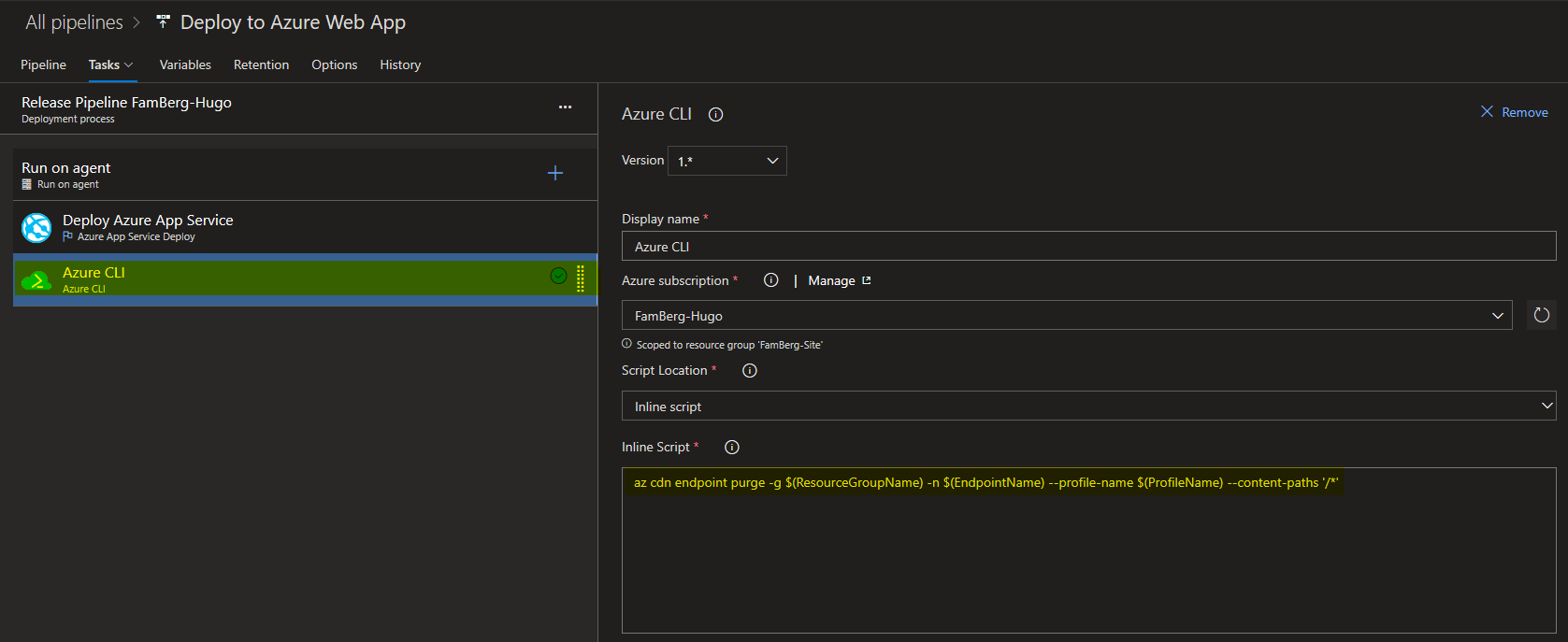This screenshot has width=1568, height=642.
Task: Click the X icon next to Remove
Action: coord(1487,111)
